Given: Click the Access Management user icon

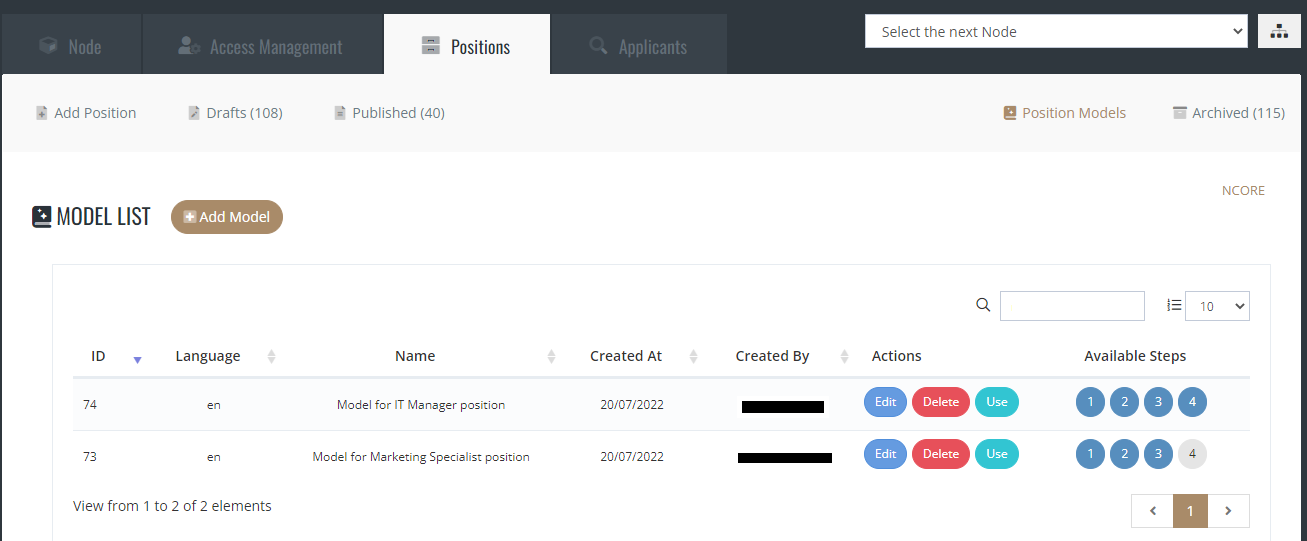Looking at the screenshot, I should pyautogui.click(x=189, y=46).
